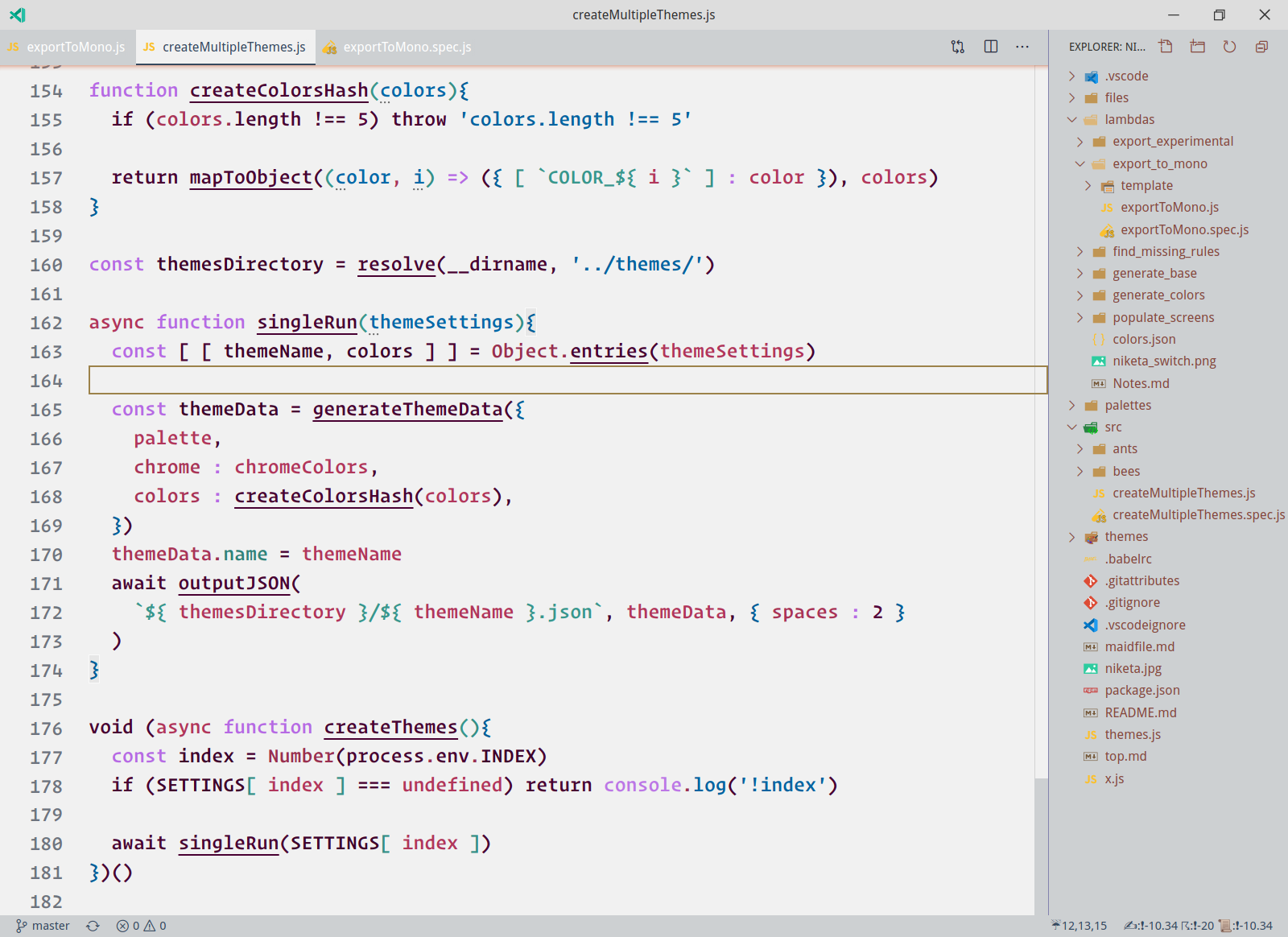This screenshot has width=1288, height=937.
Task: Click the Split Editor icon
Action: [989, 47]
